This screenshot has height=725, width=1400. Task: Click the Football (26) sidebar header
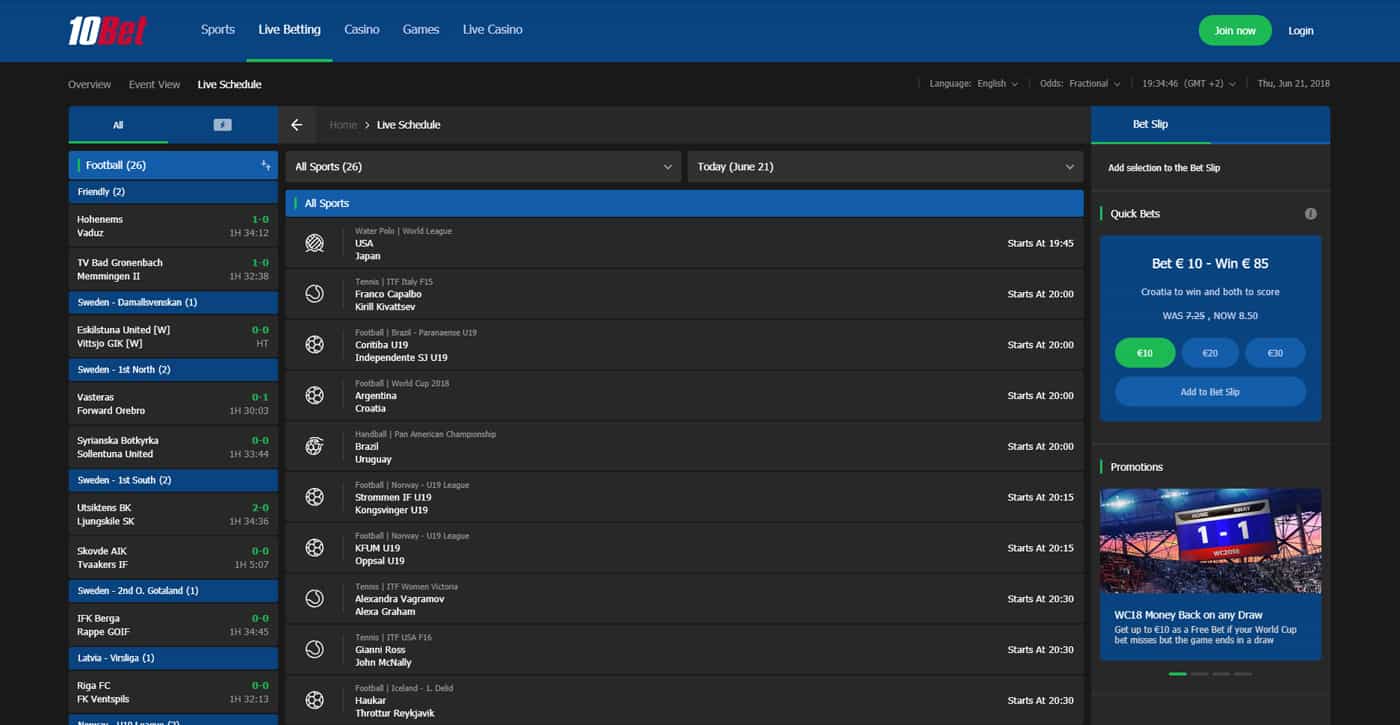[173, 165]
